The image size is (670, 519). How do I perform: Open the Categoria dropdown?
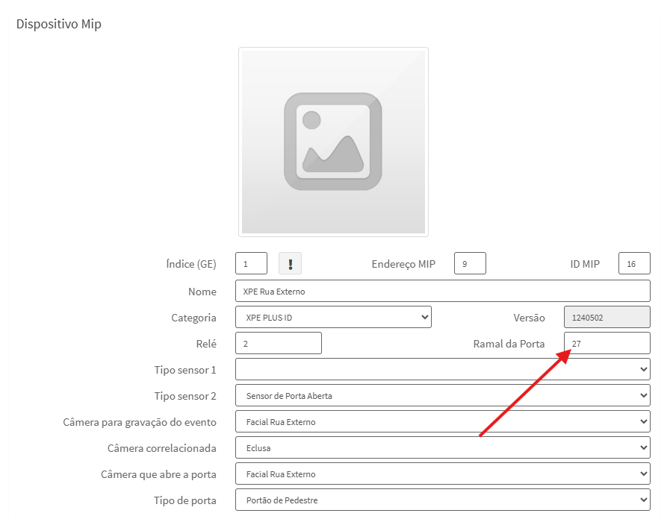pos(333,317)
